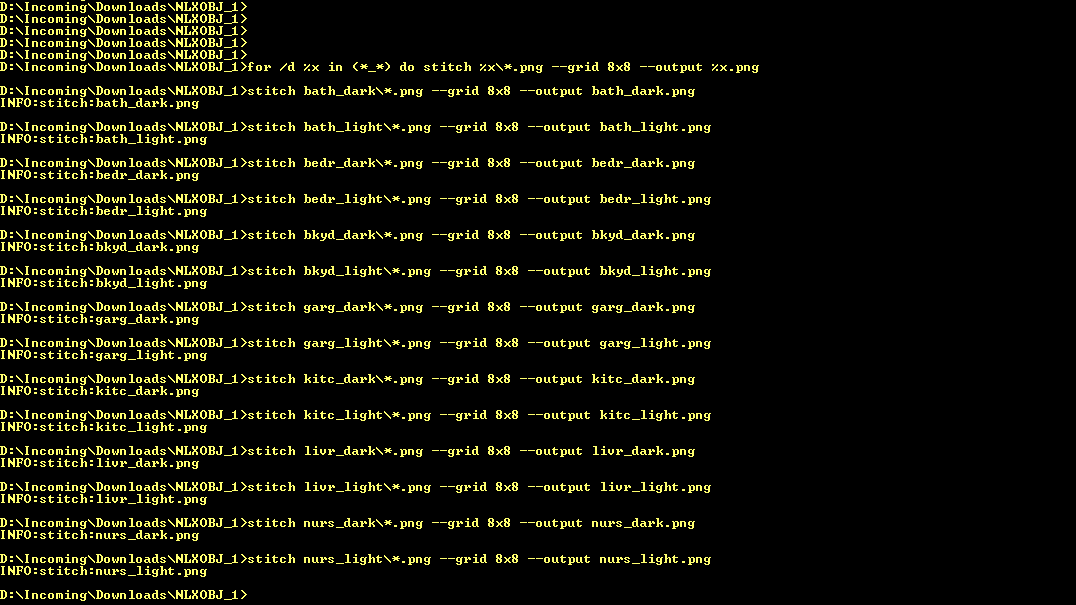Screen dimensions: 1076x605
Task: Click the INFO:stitch:garg_light.png output line
Action: (104, 355)
